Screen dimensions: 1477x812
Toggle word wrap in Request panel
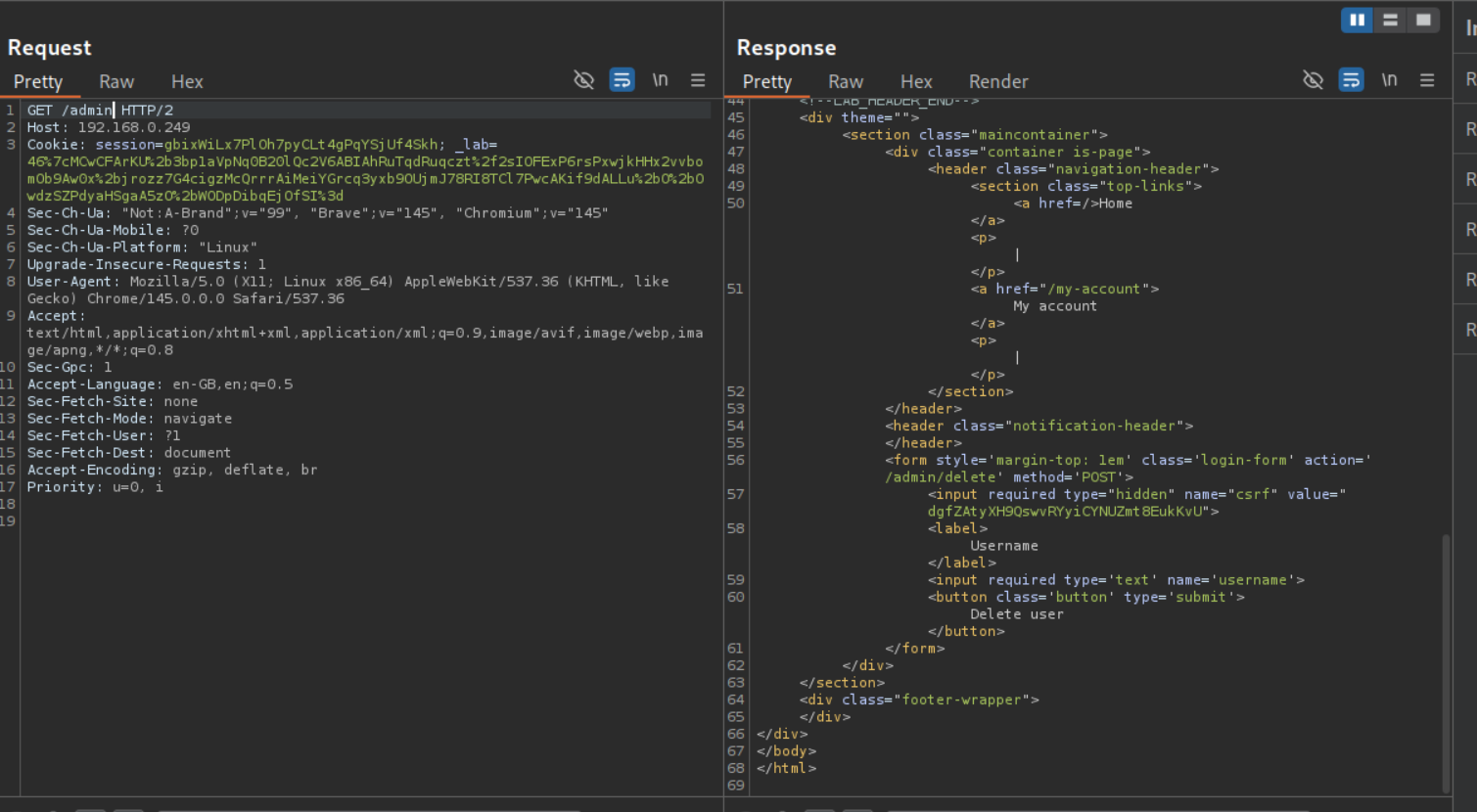[x=622, y=80]
